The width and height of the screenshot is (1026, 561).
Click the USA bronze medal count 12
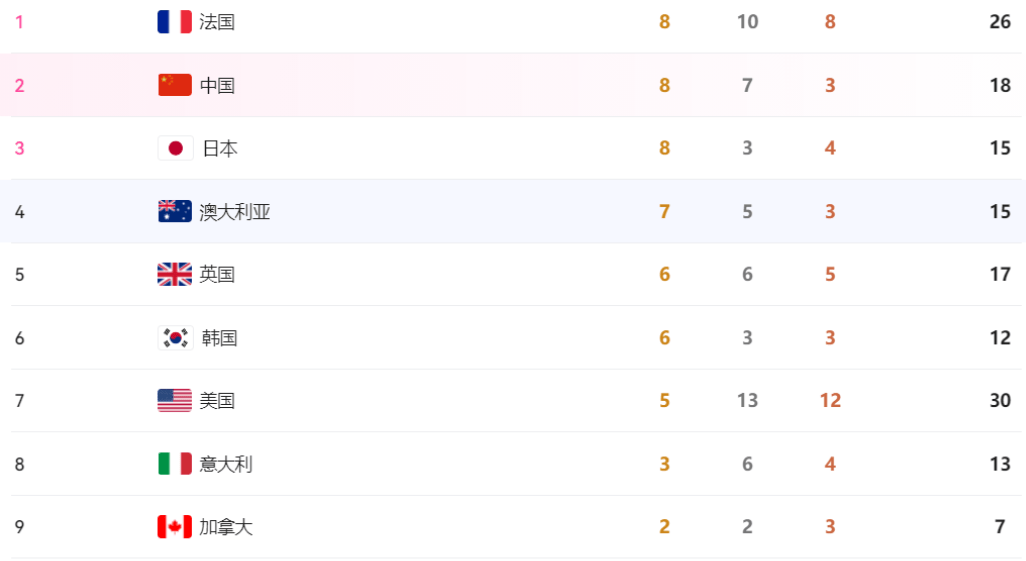click(x=830, y=401)
